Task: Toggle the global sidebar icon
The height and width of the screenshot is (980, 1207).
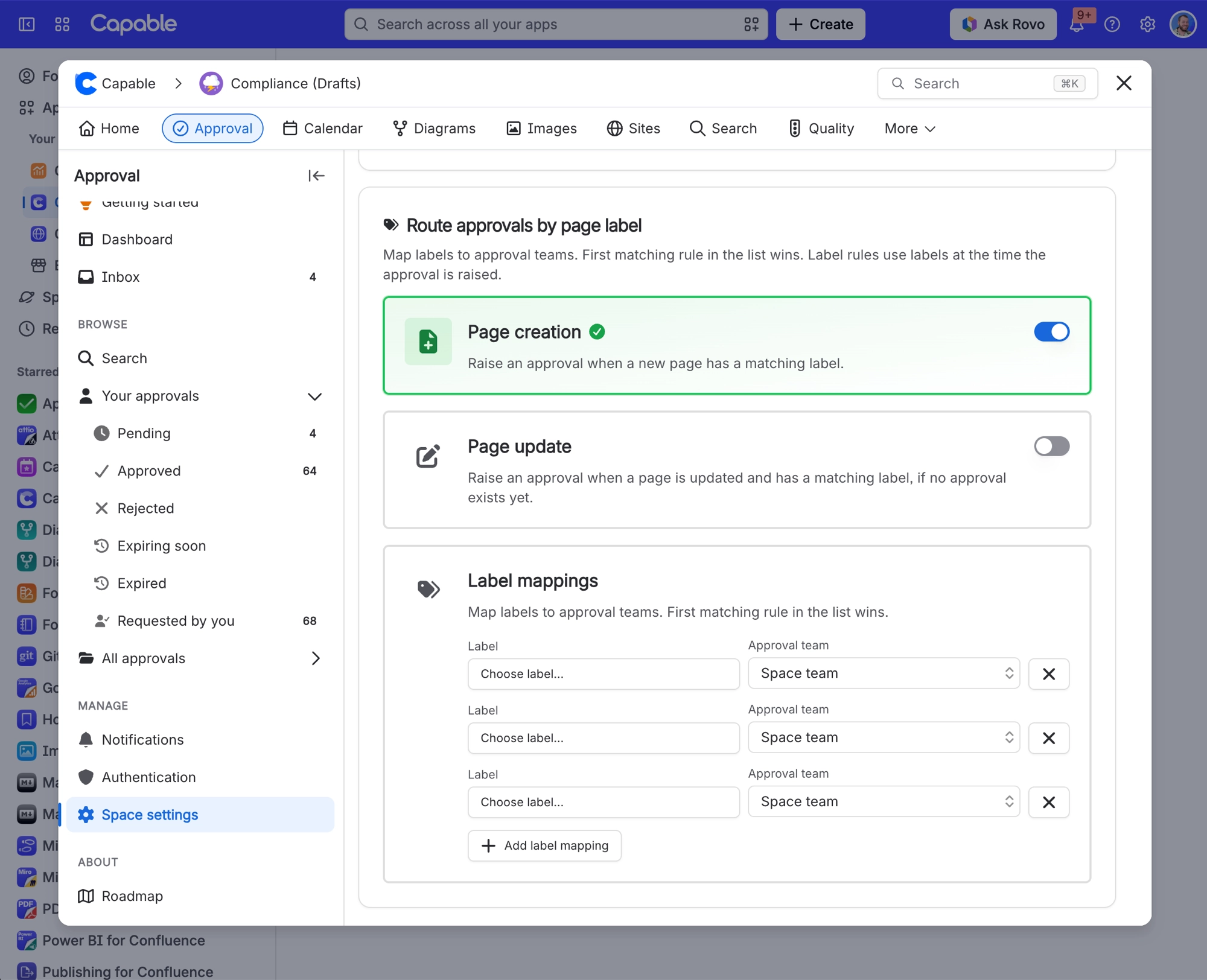Action: click(x=27, y=24)
